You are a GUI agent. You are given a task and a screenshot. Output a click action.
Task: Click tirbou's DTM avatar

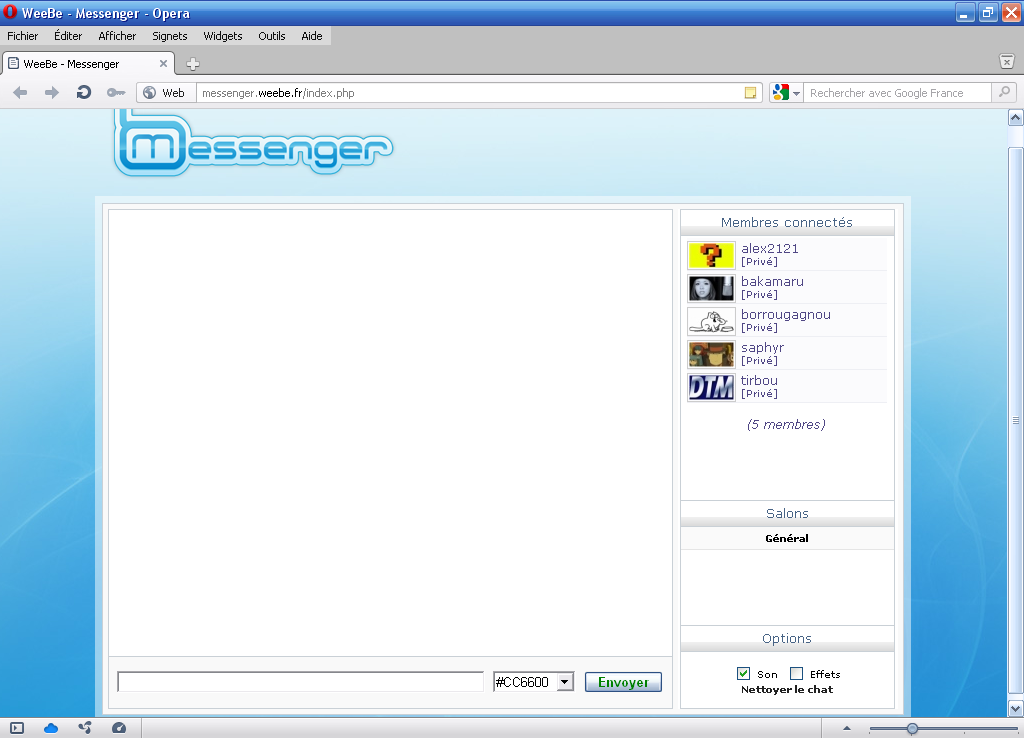(711, 387)
